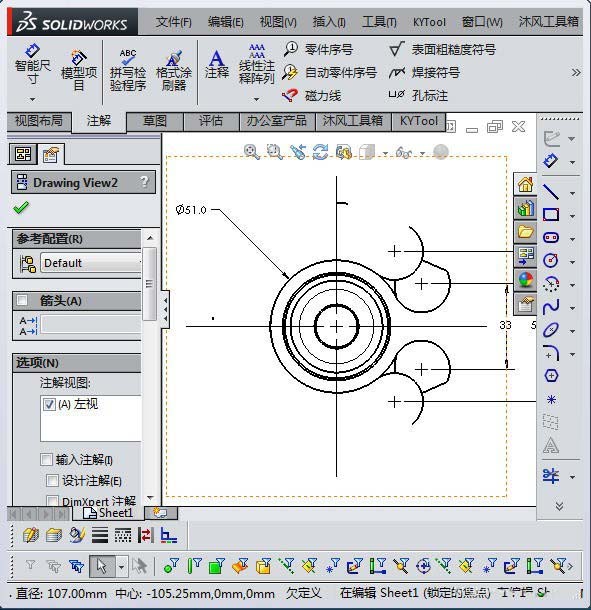The image size is (591, 610).
Task: Select the Ellipse sketch tool
Action: [551, 330]
